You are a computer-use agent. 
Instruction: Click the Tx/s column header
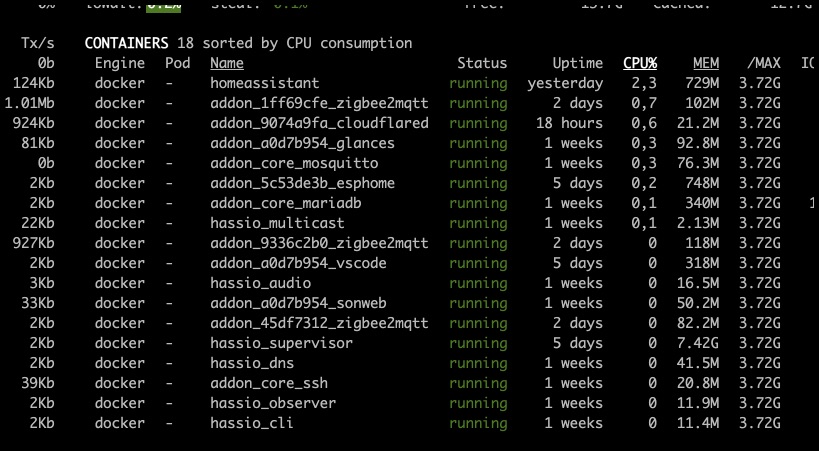38,43
